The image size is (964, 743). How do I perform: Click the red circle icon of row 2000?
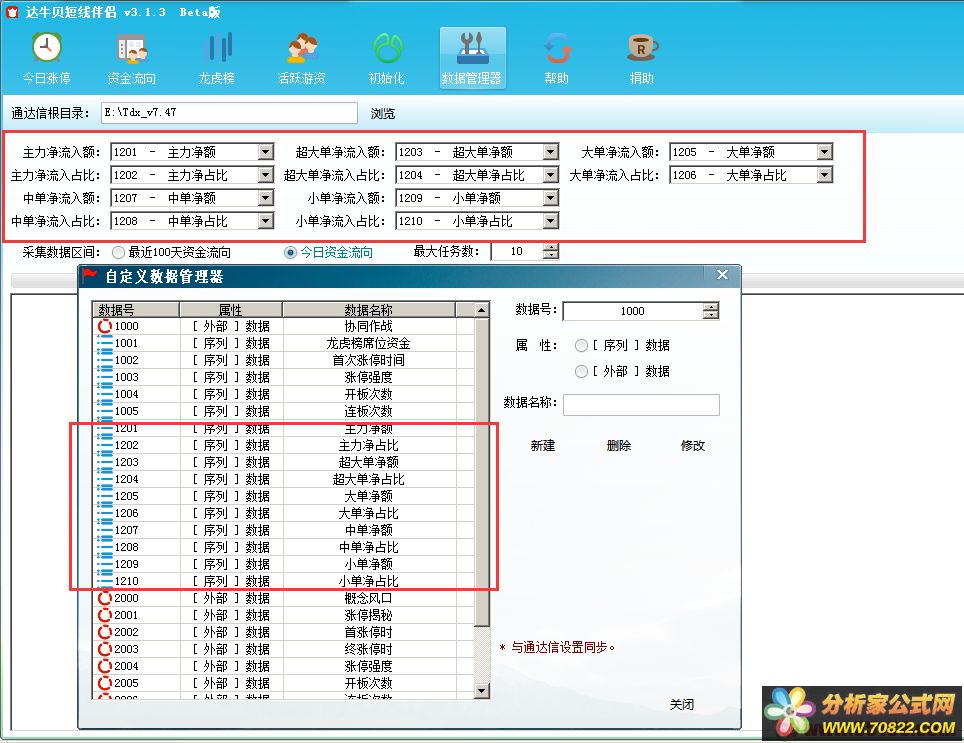pyautogui.click(x=105, y=598)
